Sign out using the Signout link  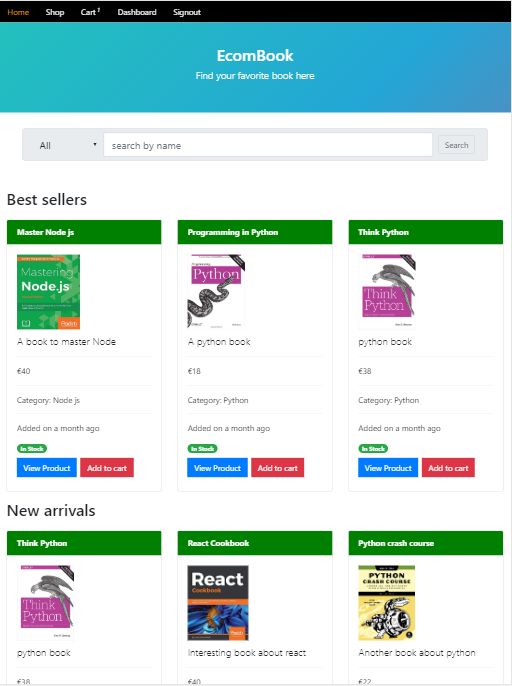coord(187,12)
